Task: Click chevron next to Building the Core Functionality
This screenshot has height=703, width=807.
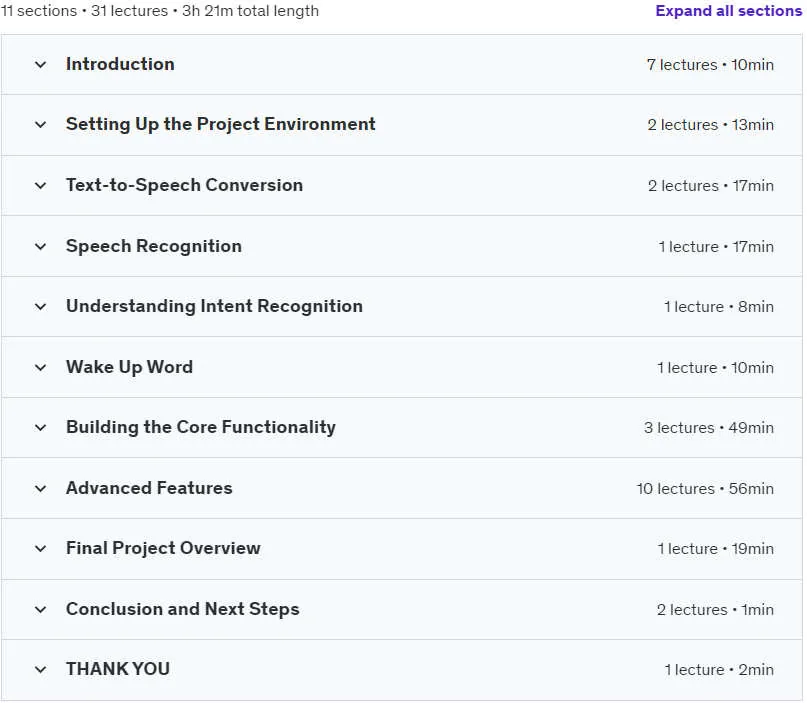Action: [40, 428]
